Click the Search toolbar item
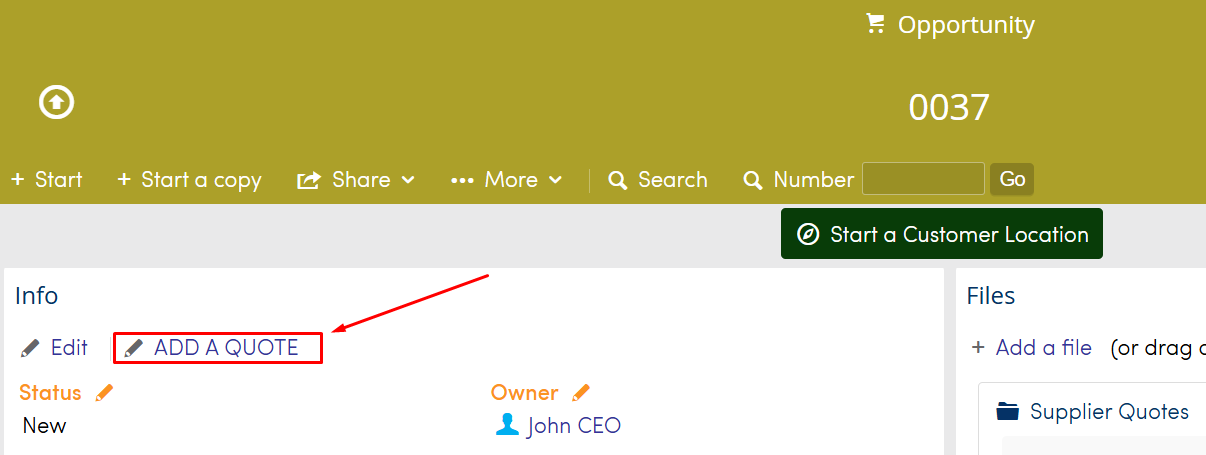The image size is (1206, 455). click(x=658, y=180)
